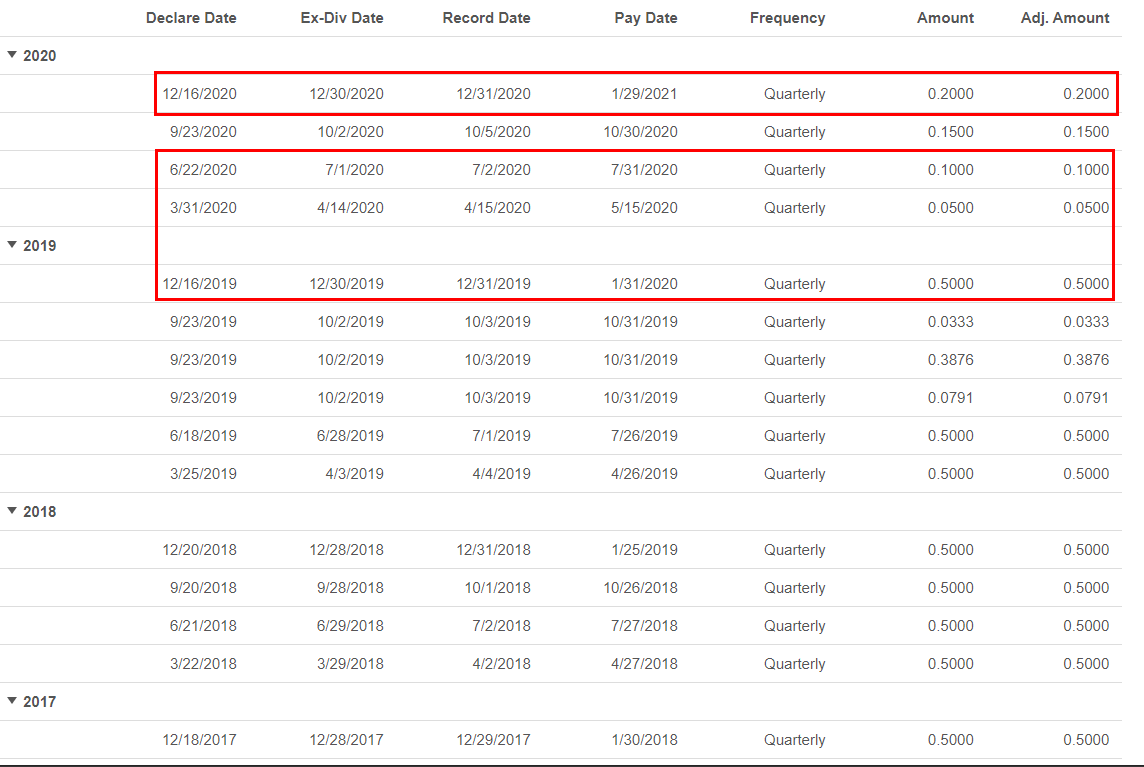The width and height of the screenshot is (1144, 767).
Task: Click pay date 7/31/2020
Action: click(644, 169)
